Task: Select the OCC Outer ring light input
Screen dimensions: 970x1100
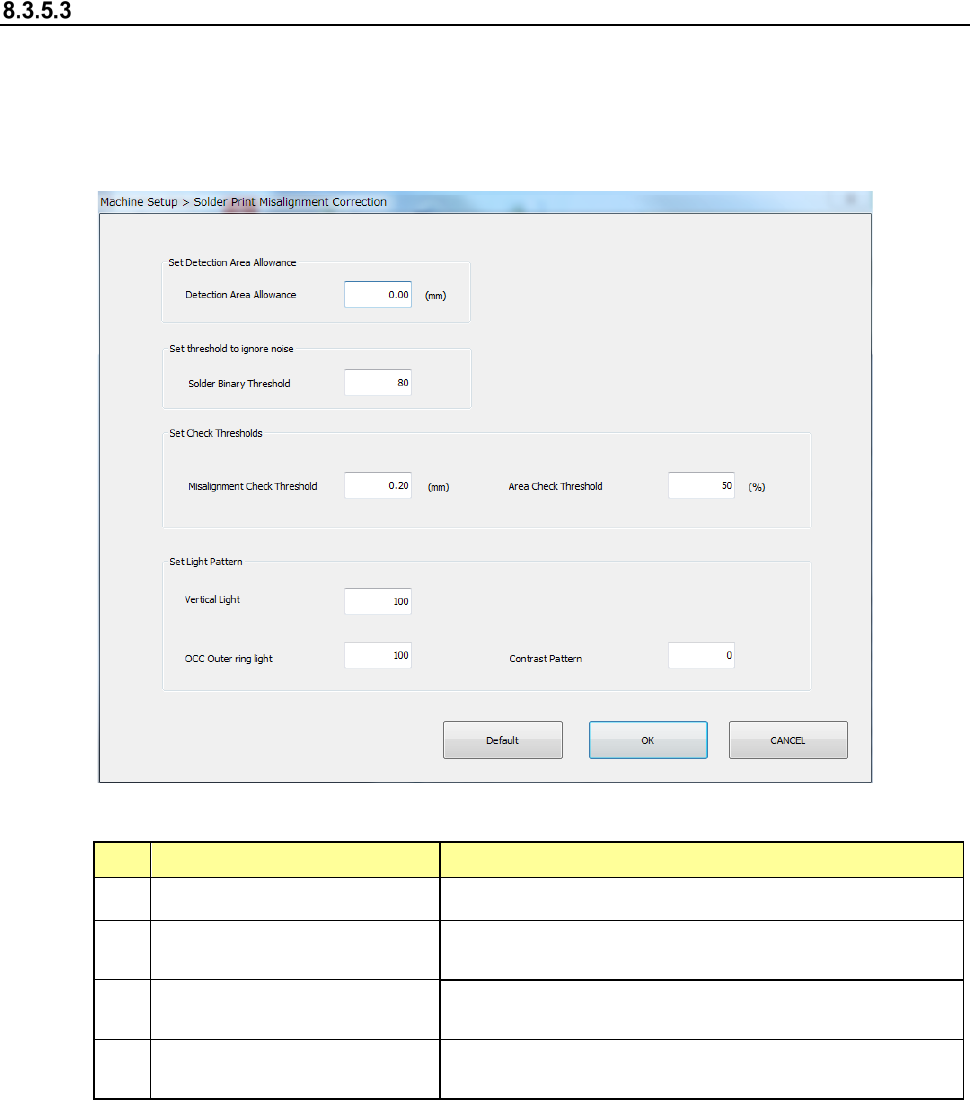Action: pos(377,655)
